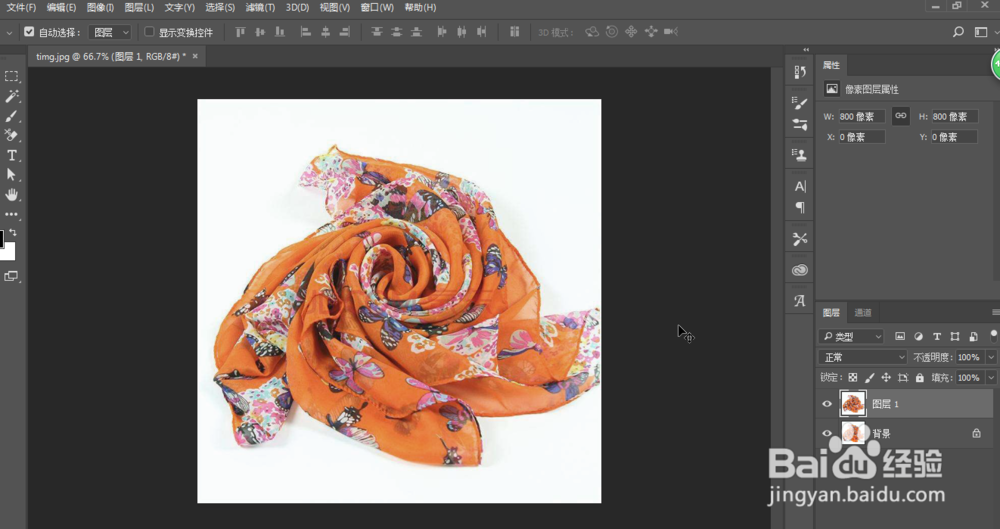Select the Hand tool
Image resolution: width=1000 pixels, height=529 pixels.
coord(11,195)
